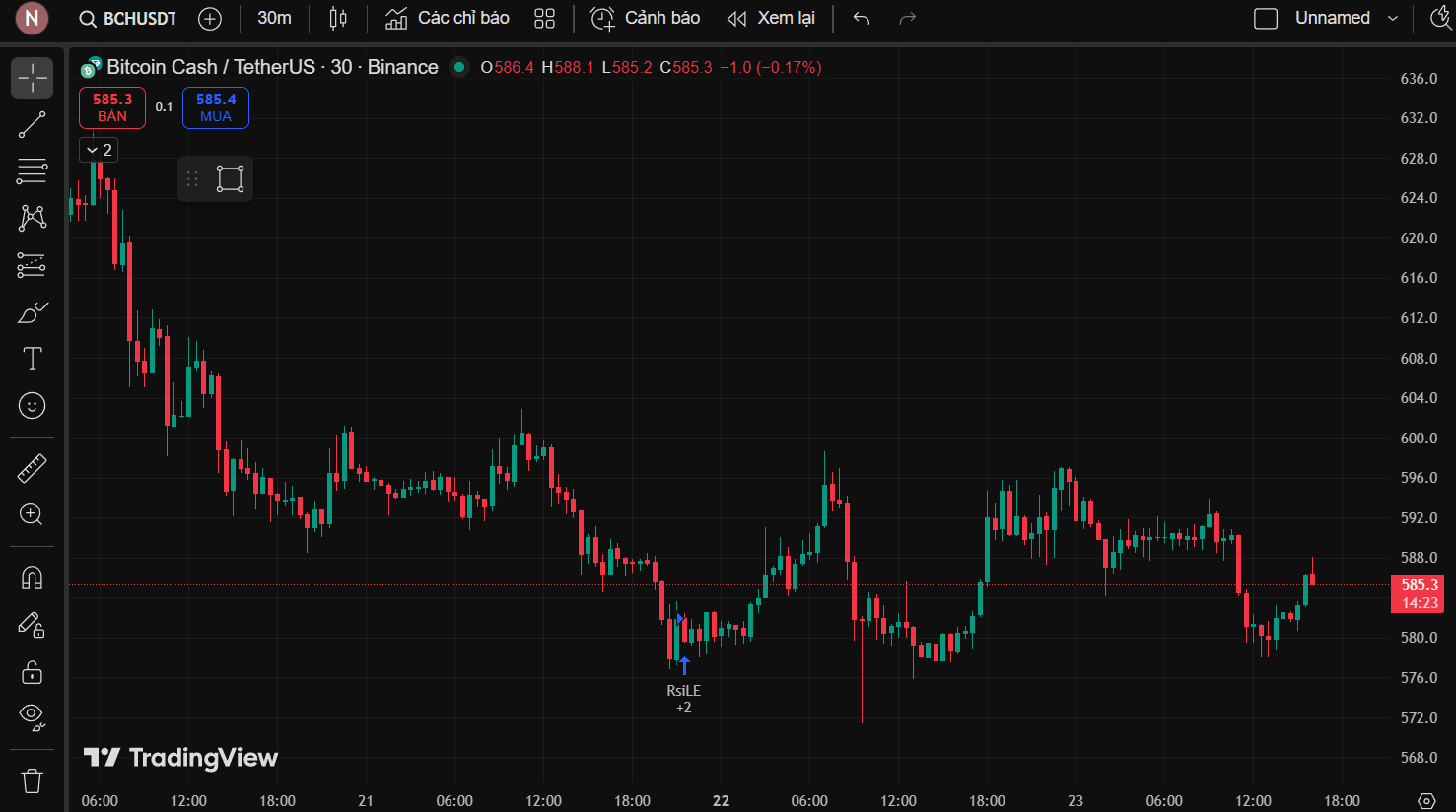Undo the last chart action
Image resolution: width=1456 pixels, height=812 pixels.
862,19
